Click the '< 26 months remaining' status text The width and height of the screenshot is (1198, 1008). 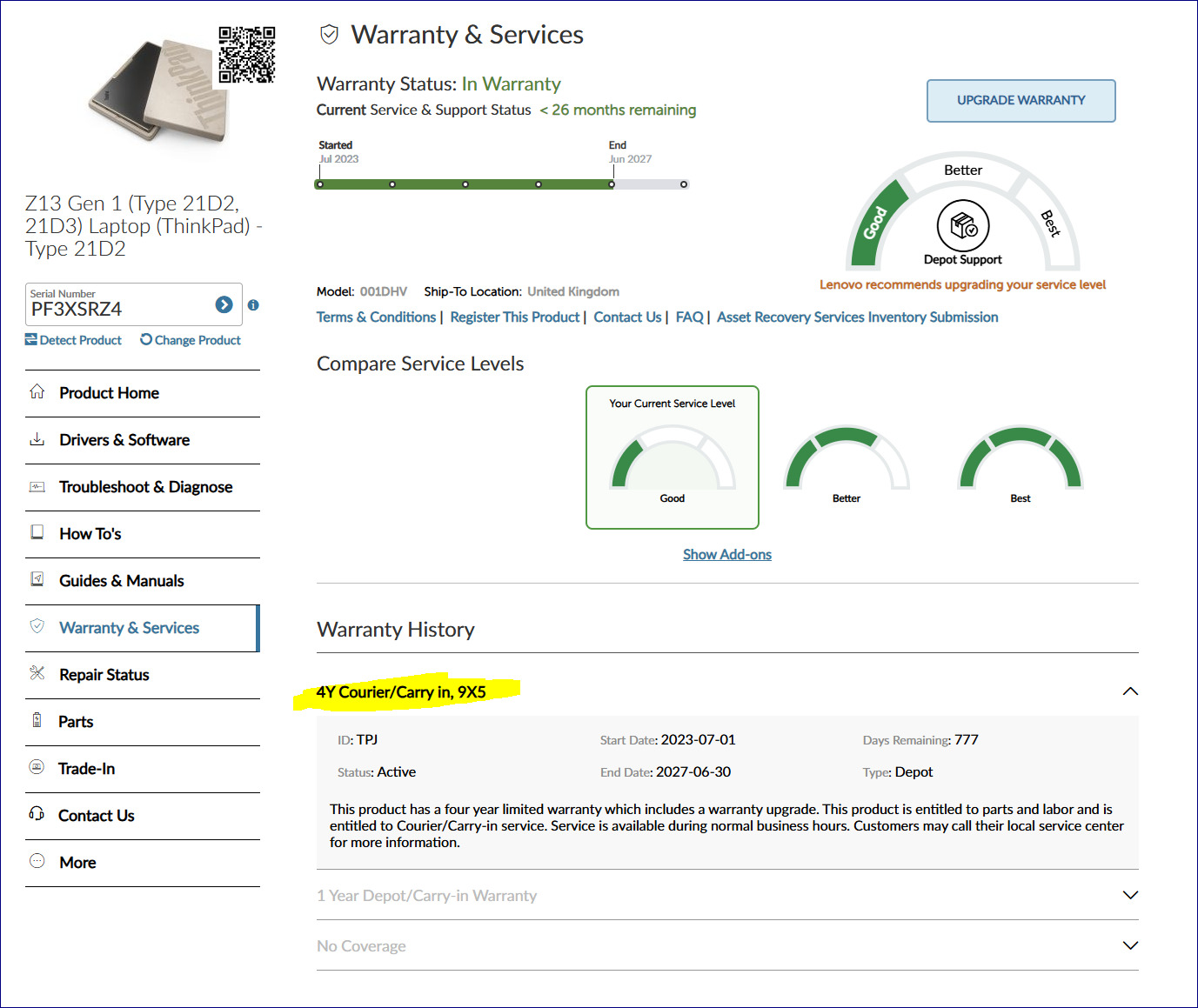click(618, 110)
